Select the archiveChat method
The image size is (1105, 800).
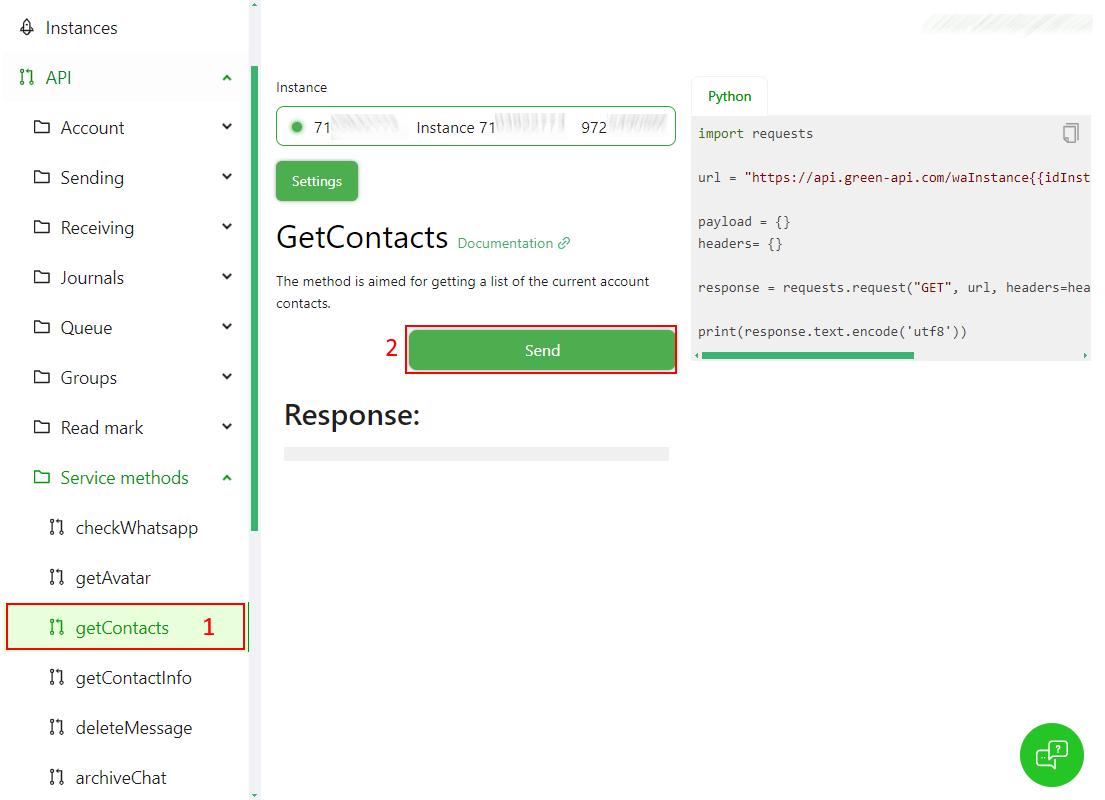pos(121,777)
